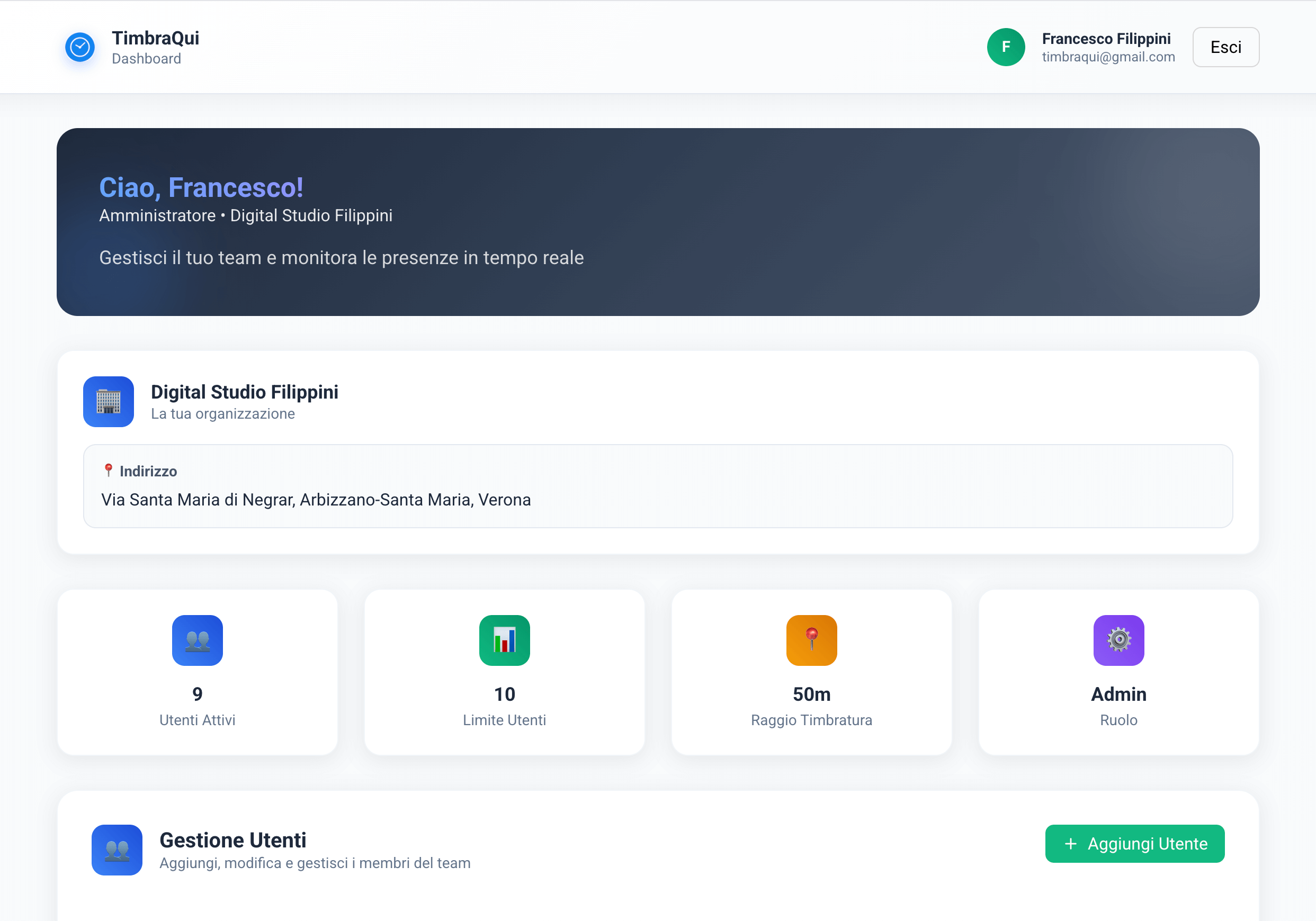Click the TimbraQui title text

155,38
